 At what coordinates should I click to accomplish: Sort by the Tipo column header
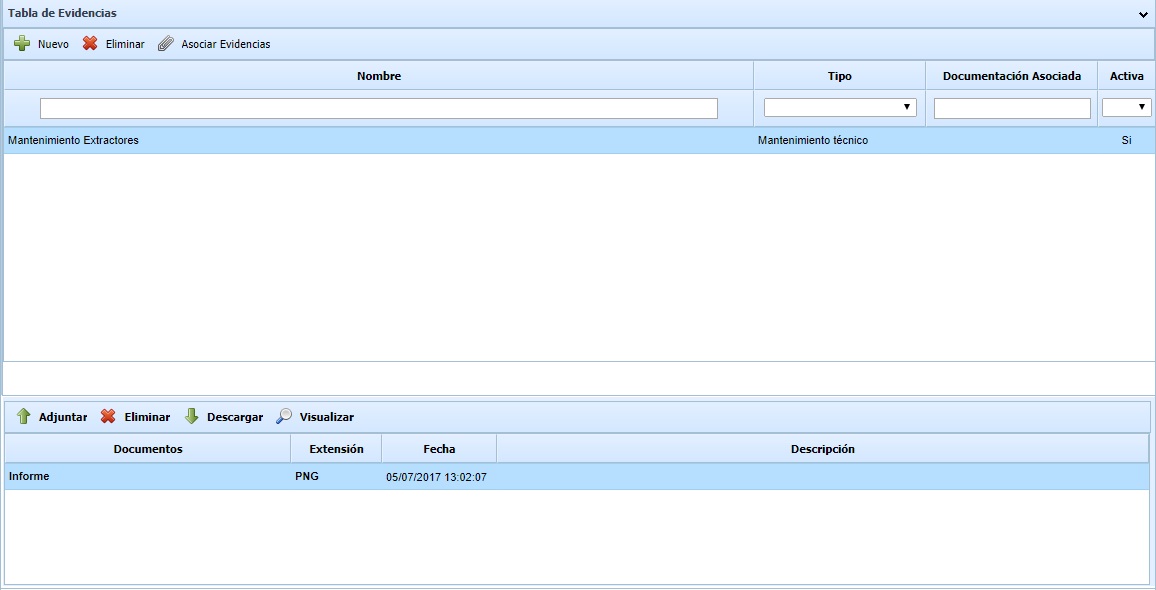coord(839,76)
